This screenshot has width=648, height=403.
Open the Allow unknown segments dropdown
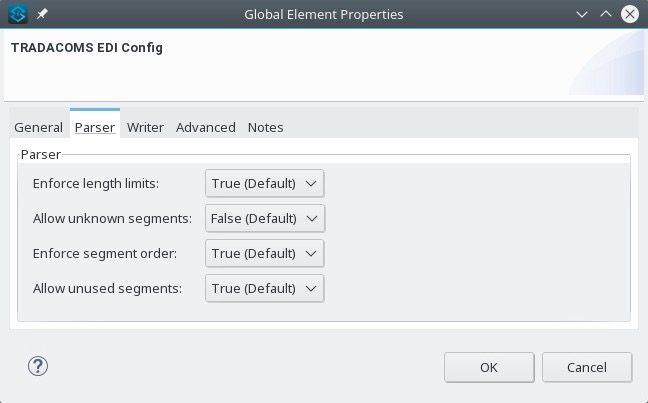point(265,218)
